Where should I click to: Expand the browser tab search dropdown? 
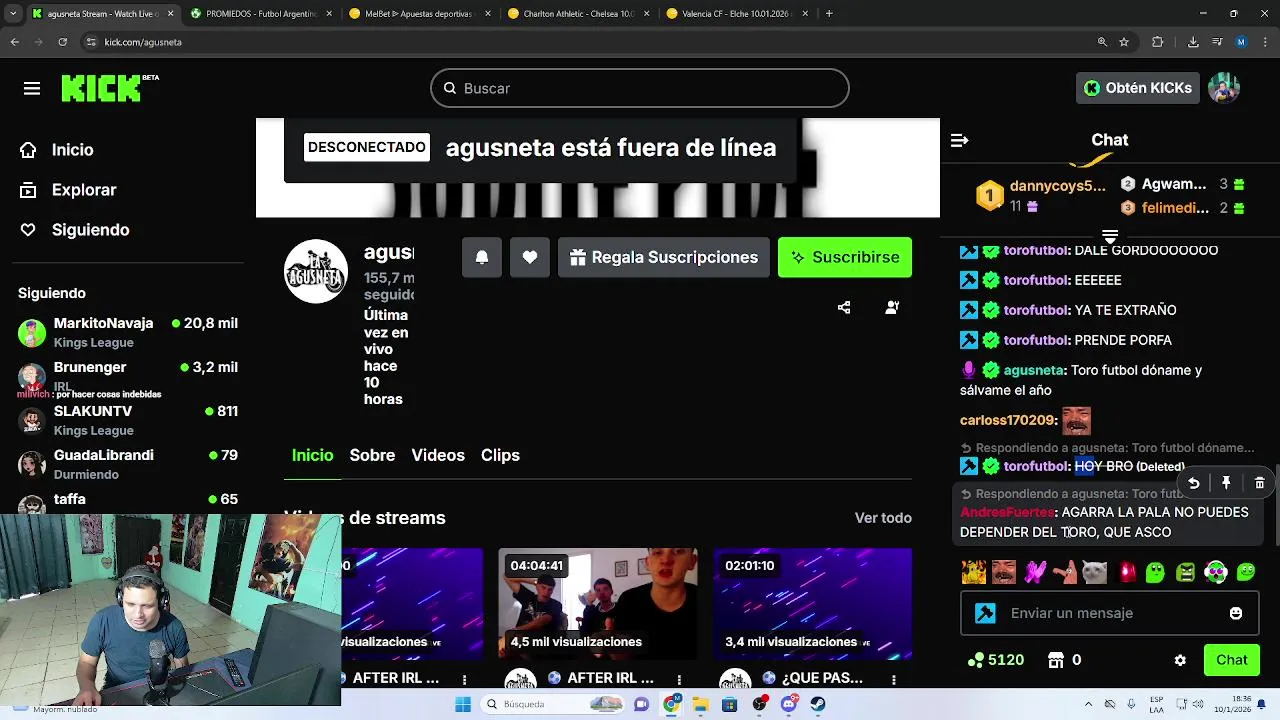point(13,14)
